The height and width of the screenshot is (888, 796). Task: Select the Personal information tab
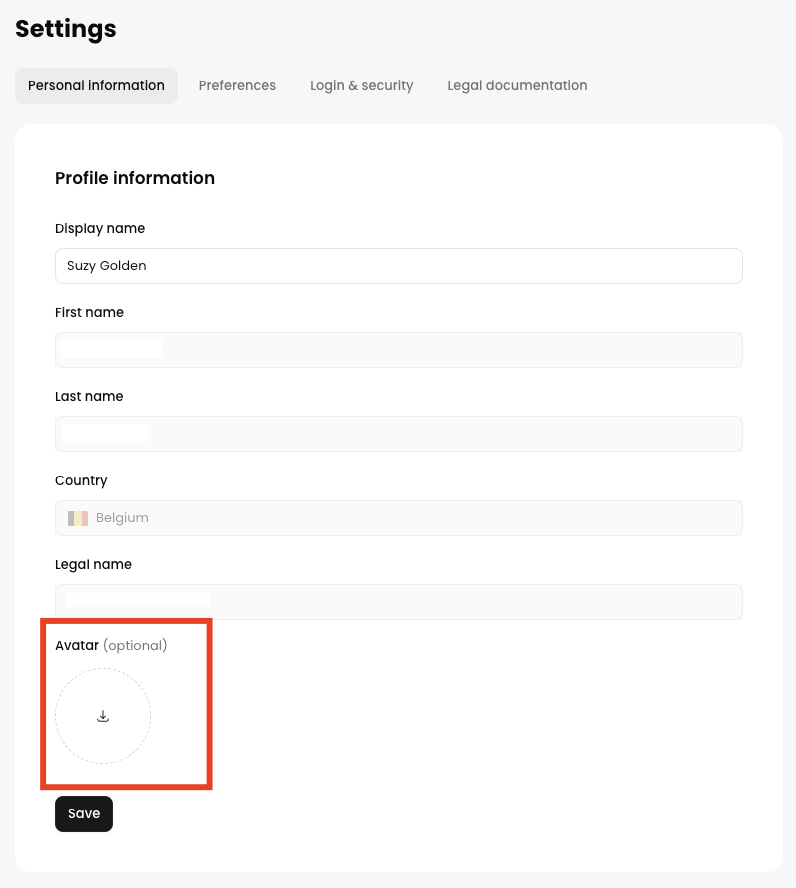[x=96, y=86]
